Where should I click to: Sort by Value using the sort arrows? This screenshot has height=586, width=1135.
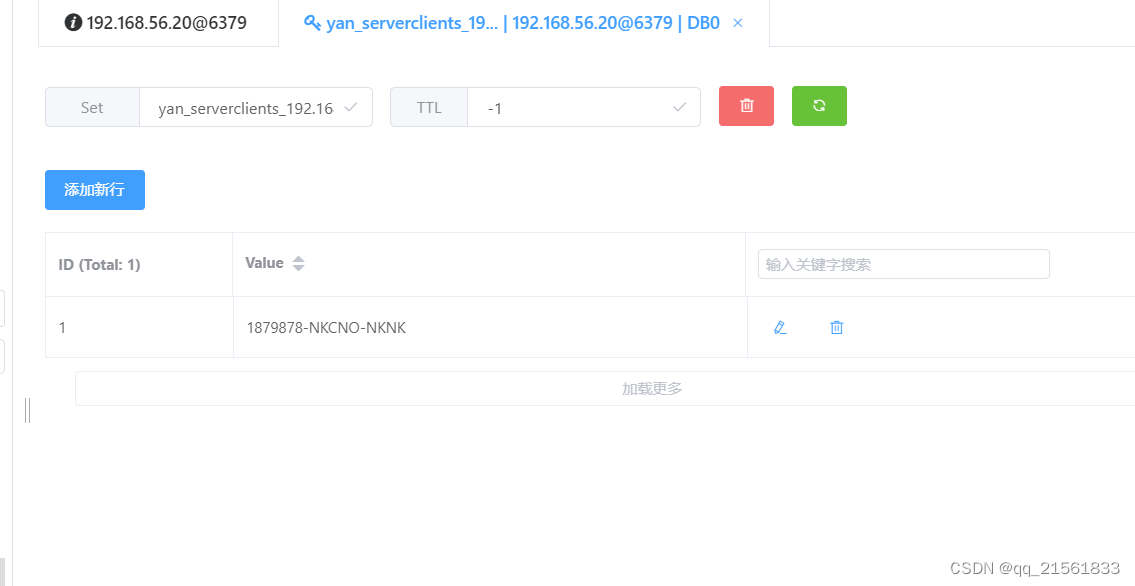[x=300, y=262]
